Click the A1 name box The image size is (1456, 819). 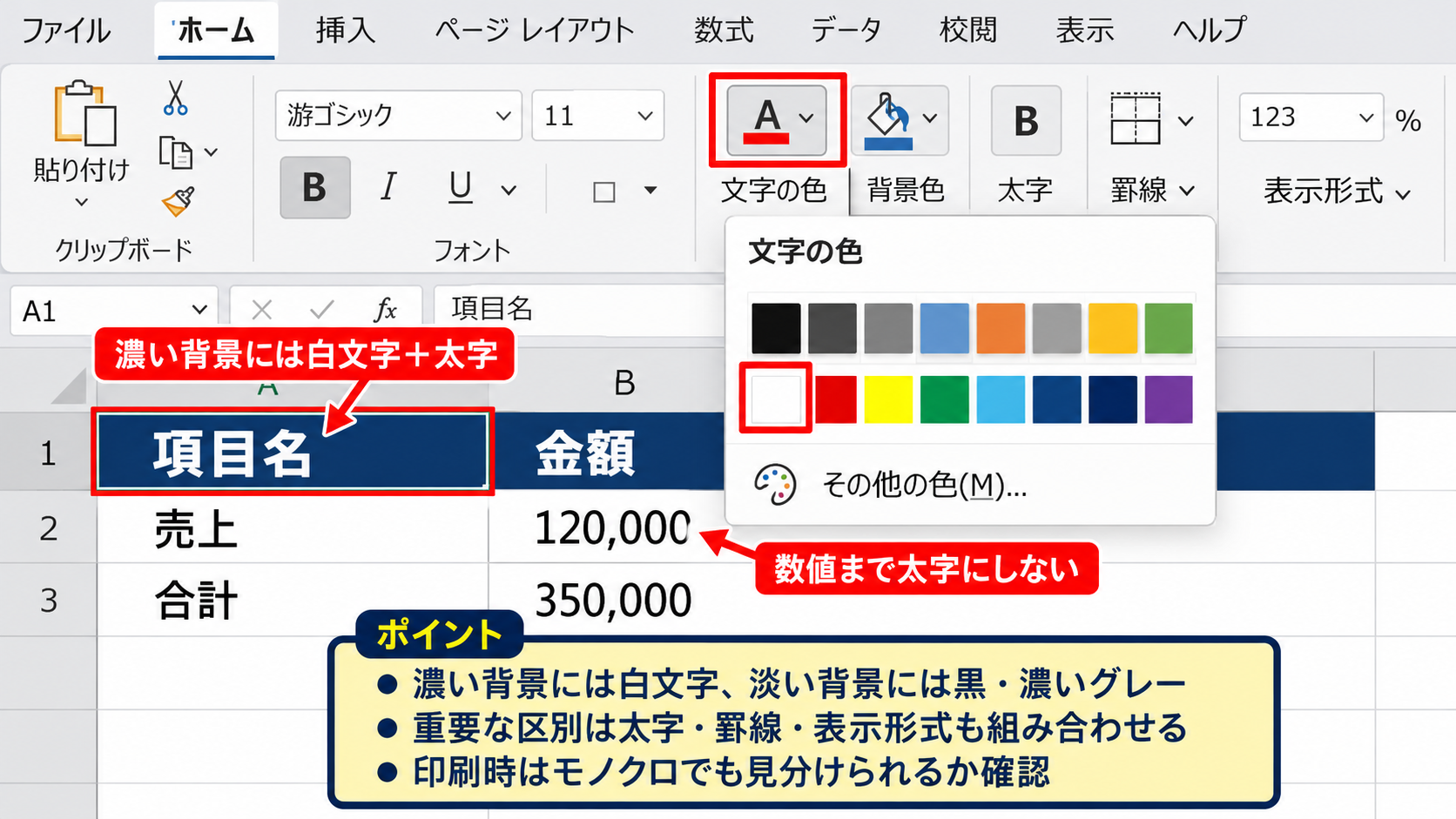click(x=114, y=310)
